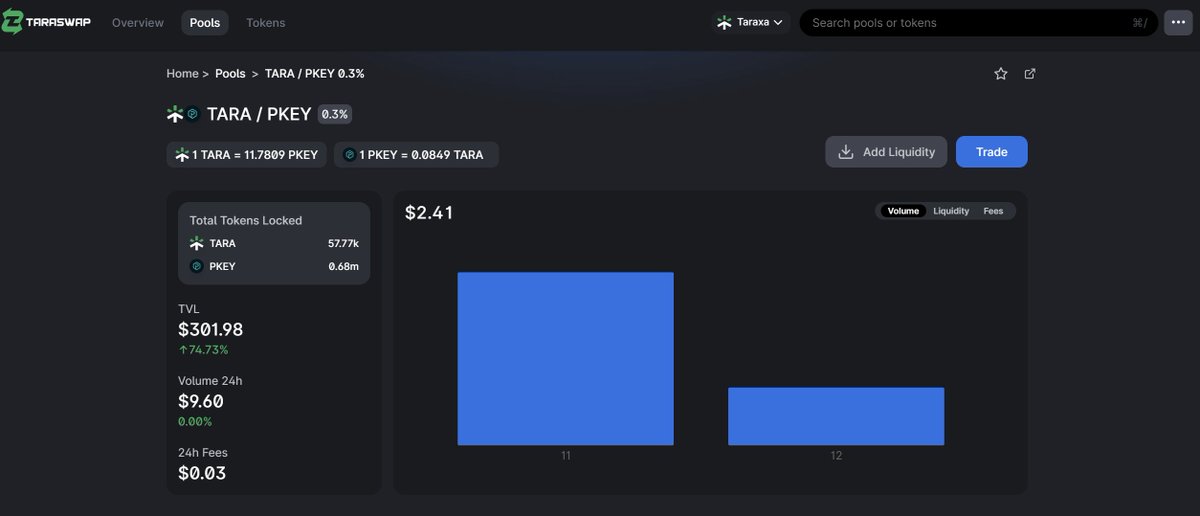Click the PKEY token icon in Tokens Locked

click(196, 266)
